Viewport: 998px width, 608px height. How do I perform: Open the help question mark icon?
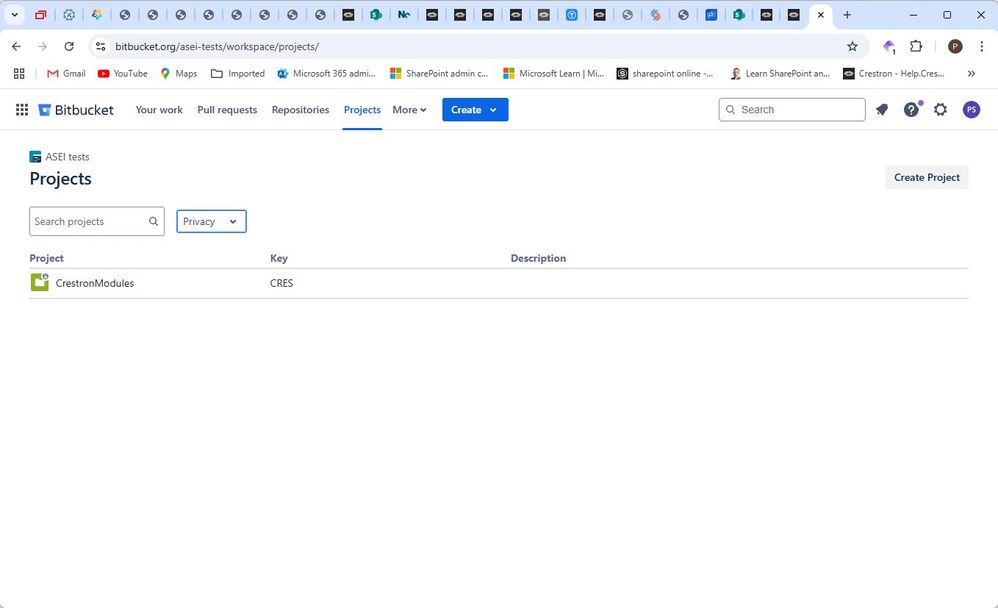[x=911, y=110]
